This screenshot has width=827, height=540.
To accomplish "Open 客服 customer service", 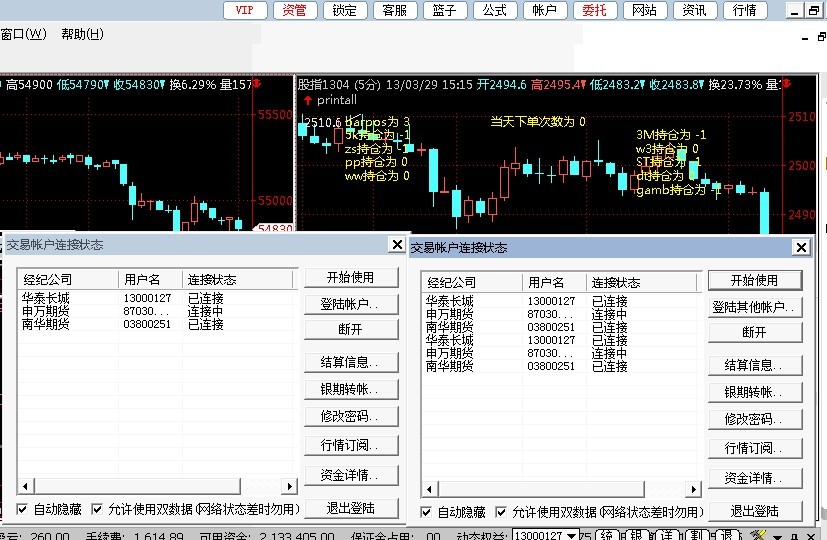I will coord(395,10).
